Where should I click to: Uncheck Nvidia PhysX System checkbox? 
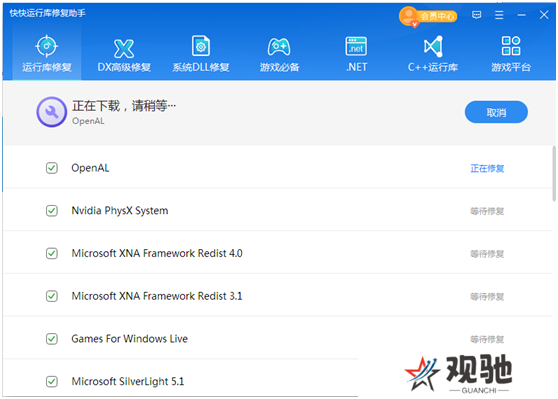(52, 211)
